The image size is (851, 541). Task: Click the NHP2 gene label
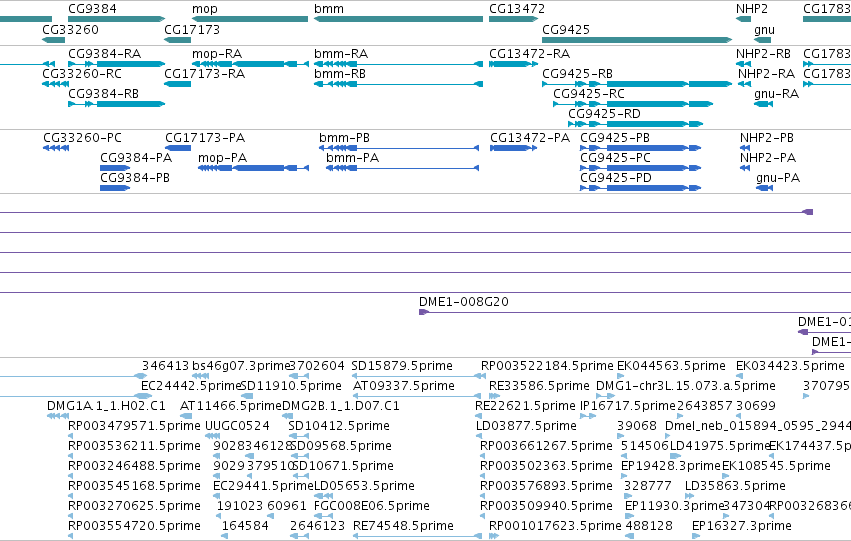752,9
